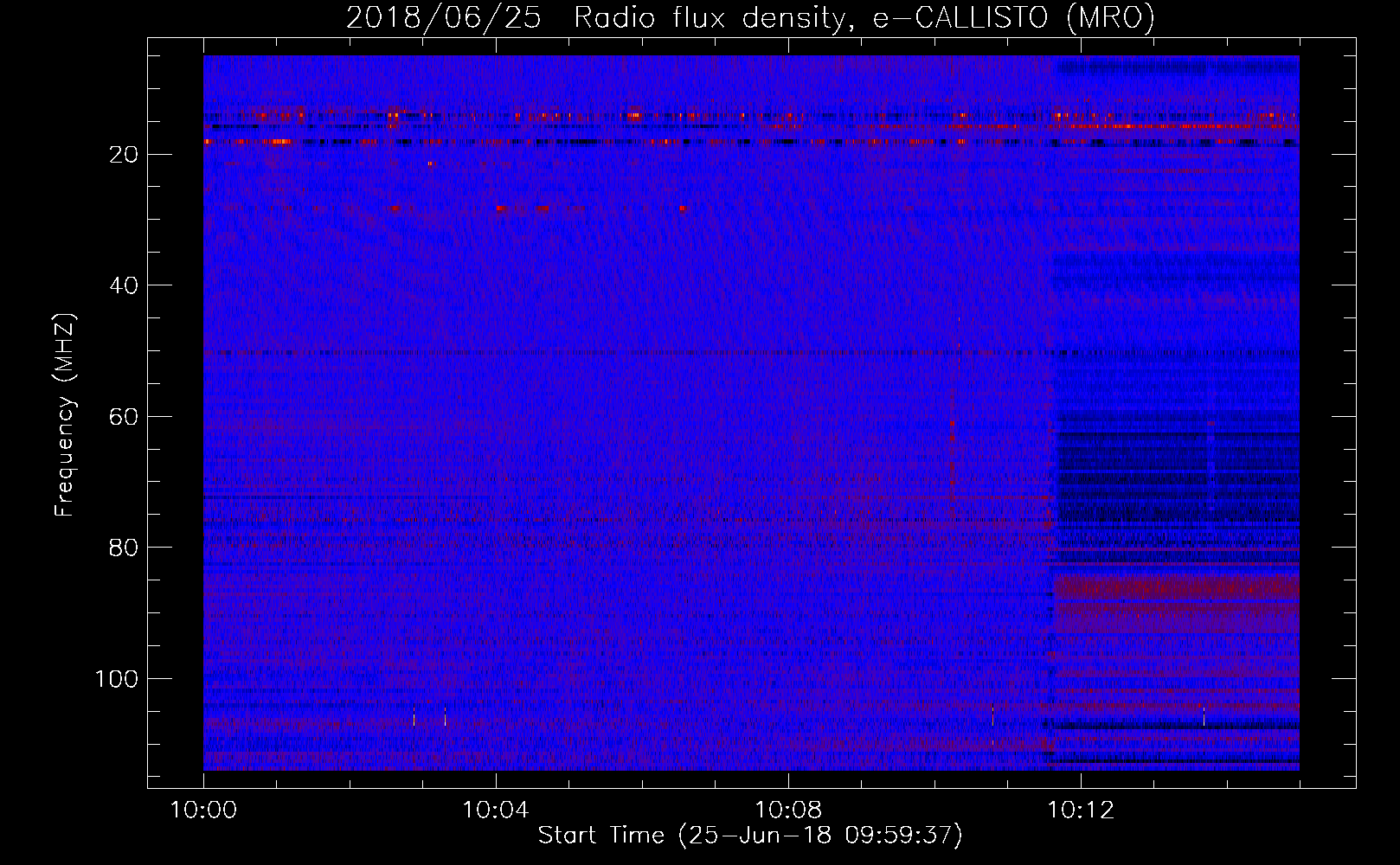The width and height of the screenshot is (1400, 865).
Task: Click the '40' frequency tick label
Action: click(124, 285)
